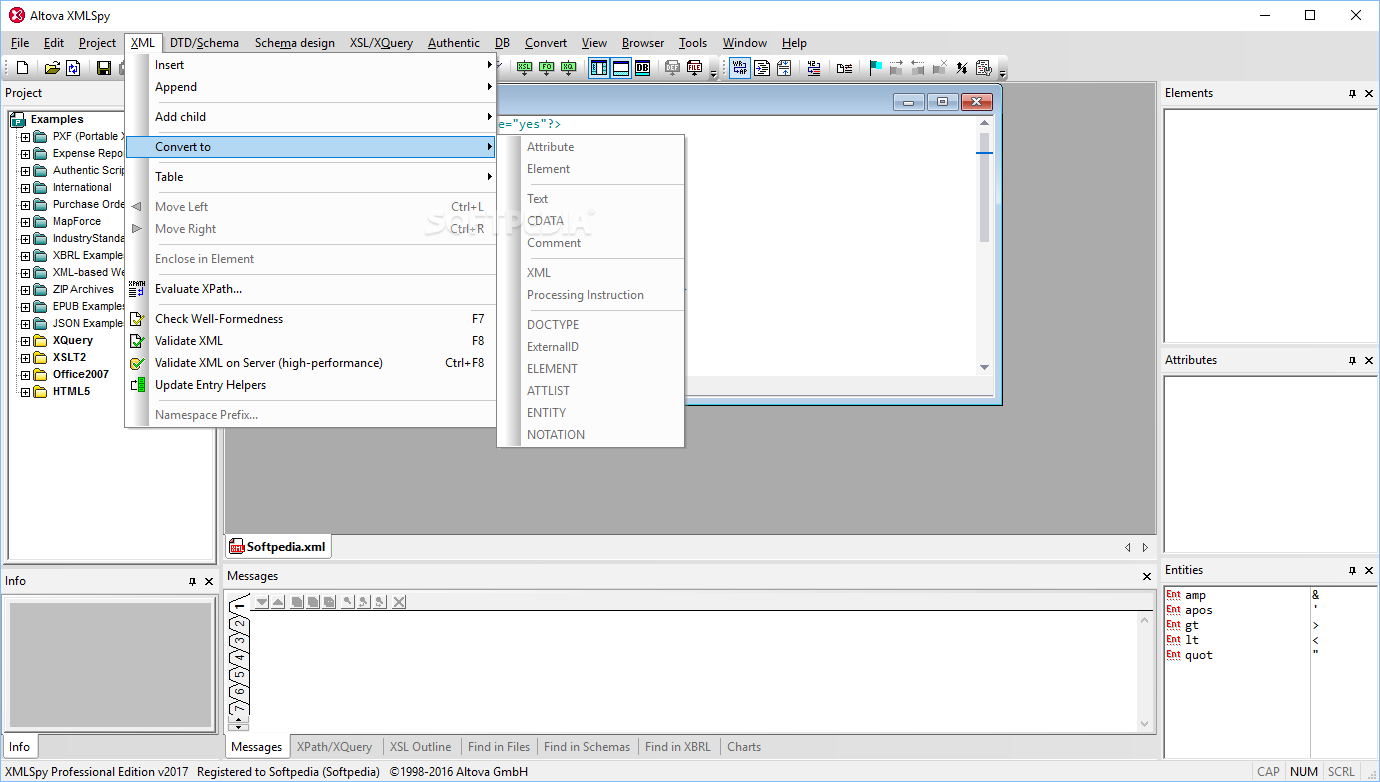The image size is (1380, 782).
Task: Click the document window vertical scrollbar thumb
Action: (x=984, y=186)
